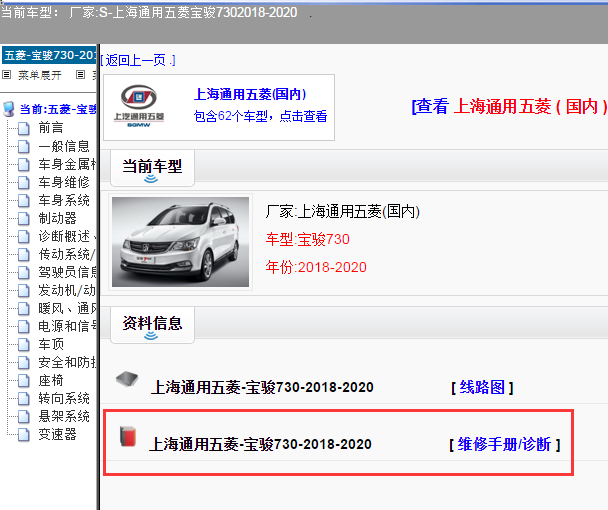The height and width of the screenshot is (510, 608).
Task: Click 包含62个车型,点击查看 link
Action: coord(261,116)
